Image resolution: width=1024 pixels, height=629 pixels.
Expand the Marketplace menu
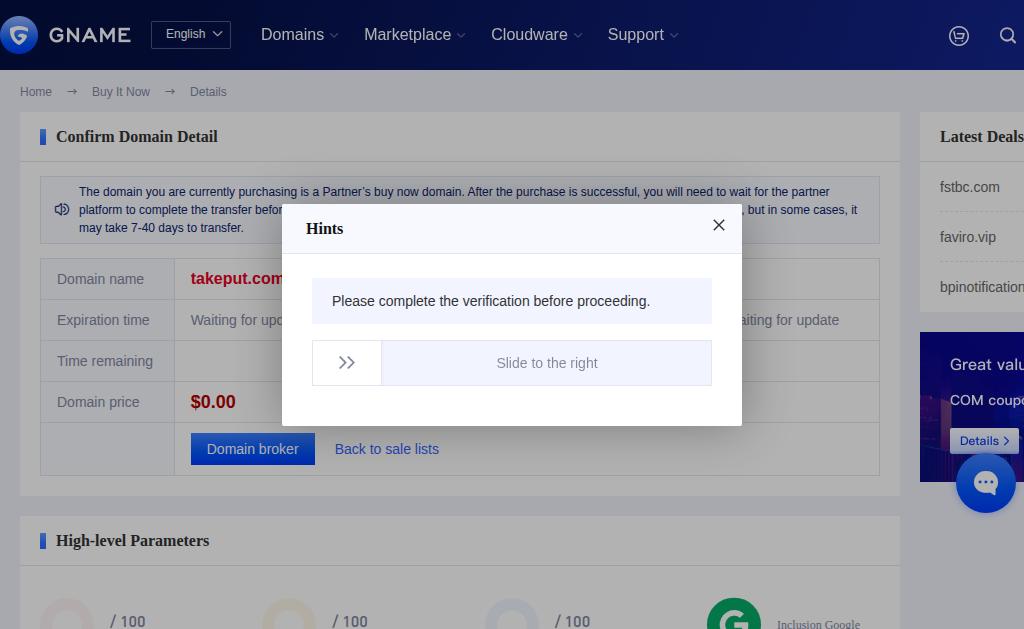tap(414, 35)
